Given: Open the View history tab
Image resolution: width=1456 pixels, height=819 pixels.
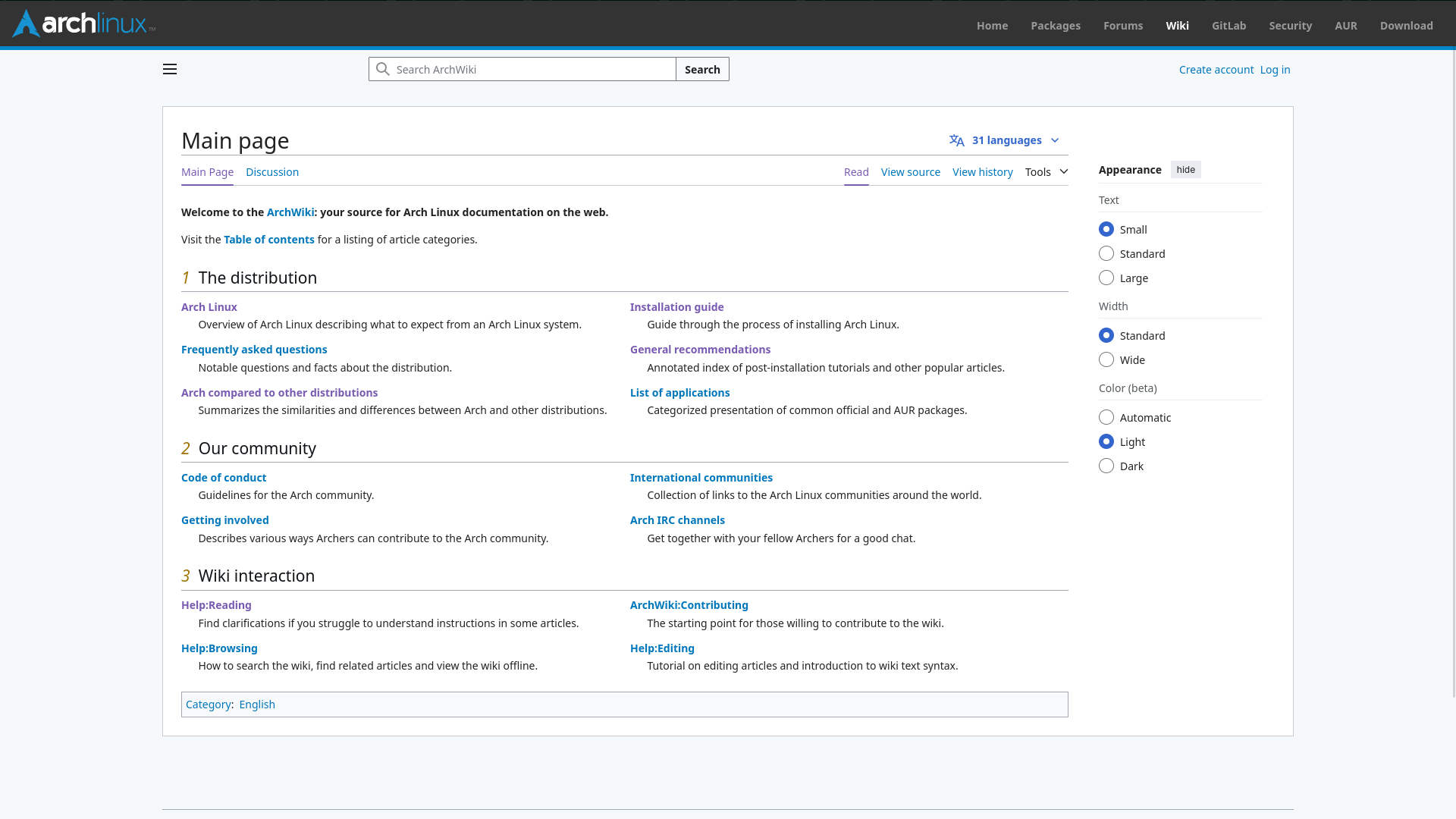Looking at the screenshot, I should [x=982, y=172].
